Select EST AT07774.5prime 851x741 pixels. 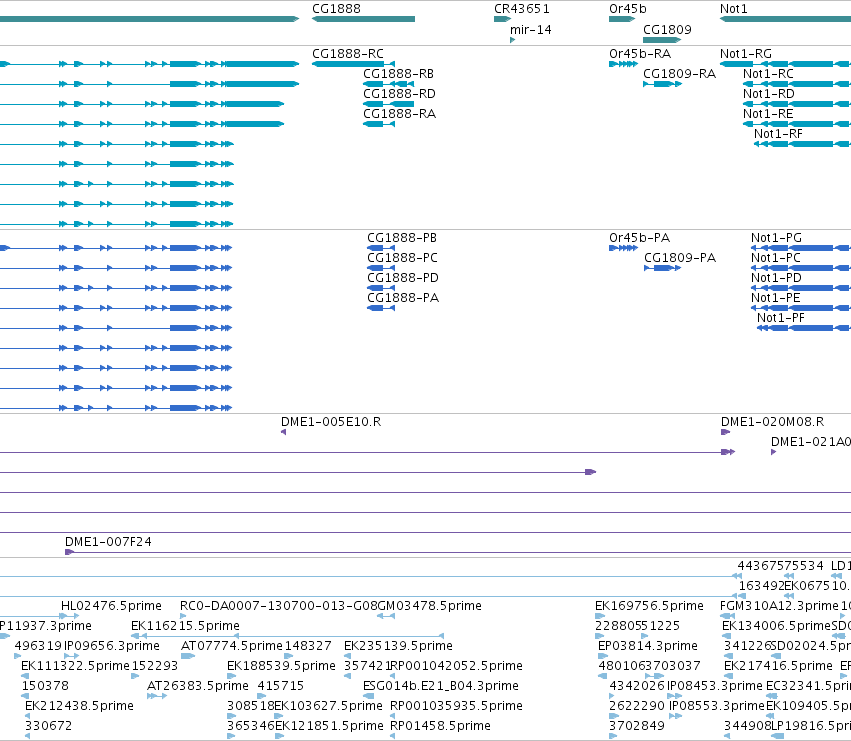click(188, 656)
